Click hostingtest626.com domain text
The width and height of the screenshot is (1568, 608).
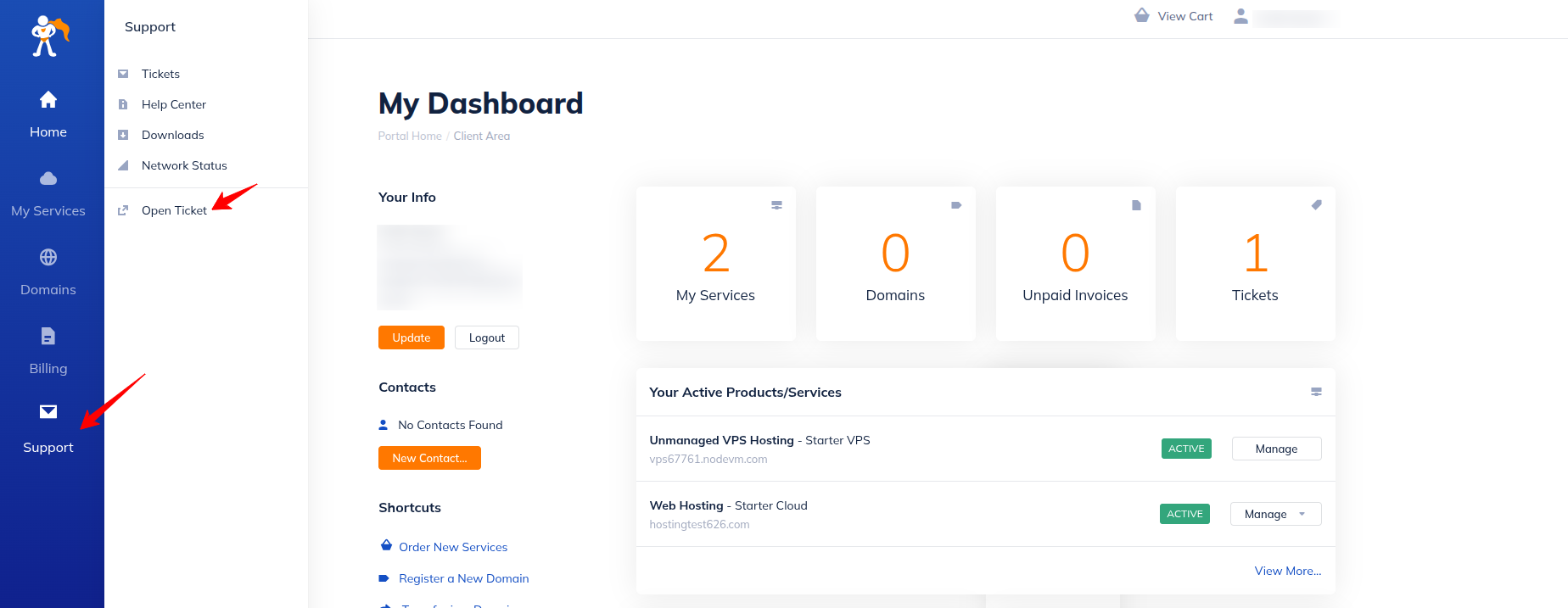[x=699, y=524]
